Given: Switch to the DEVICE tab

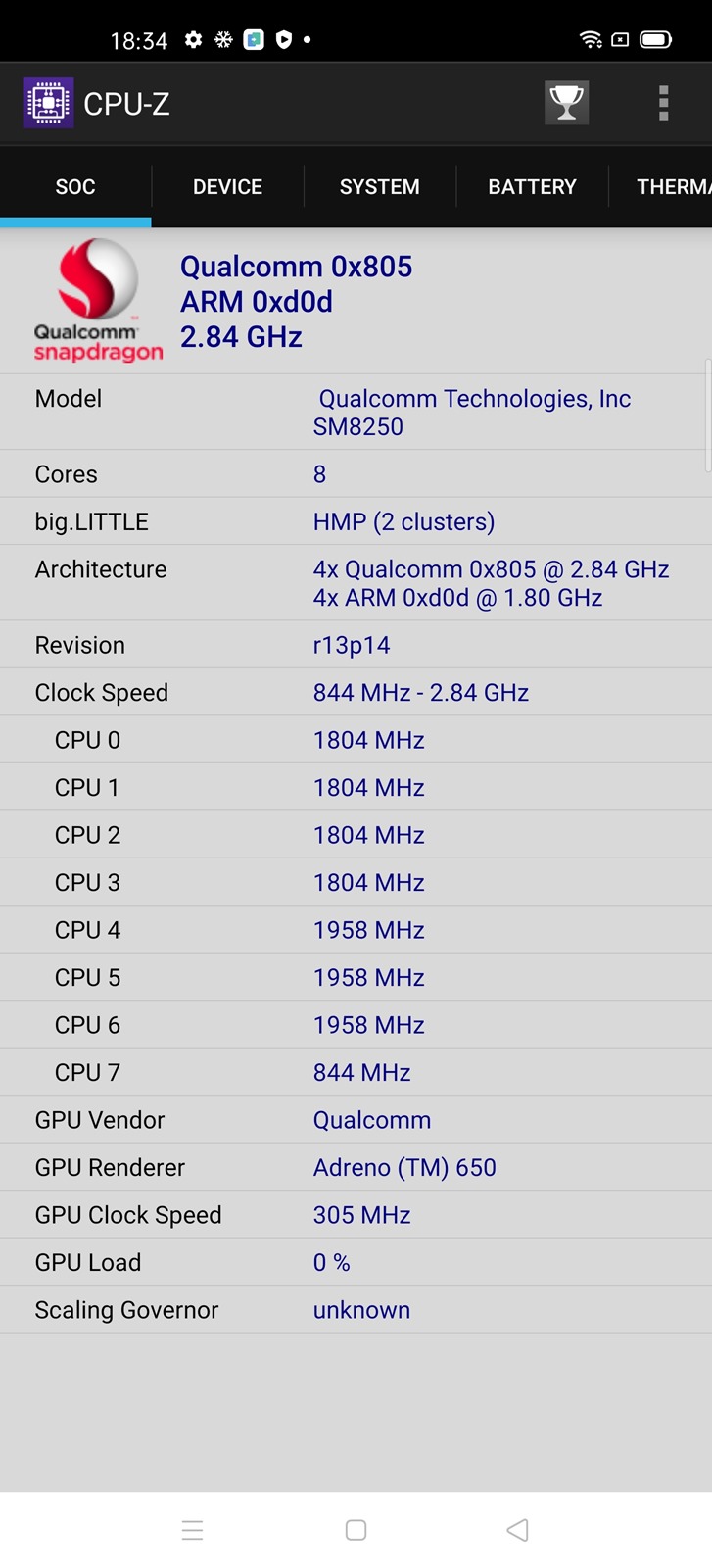Looking at the screenshot, I should coord(227,187).
